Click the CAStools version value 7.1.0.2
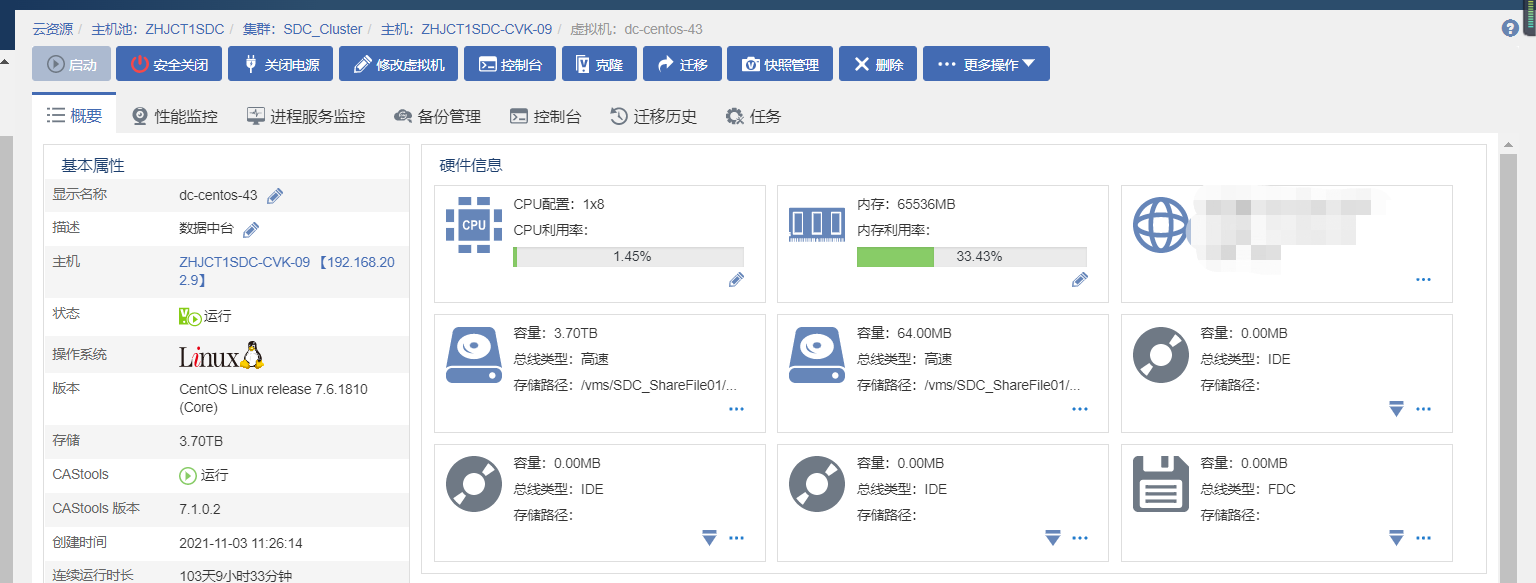This screenshot has height=583, width=1536. [200, 509]
